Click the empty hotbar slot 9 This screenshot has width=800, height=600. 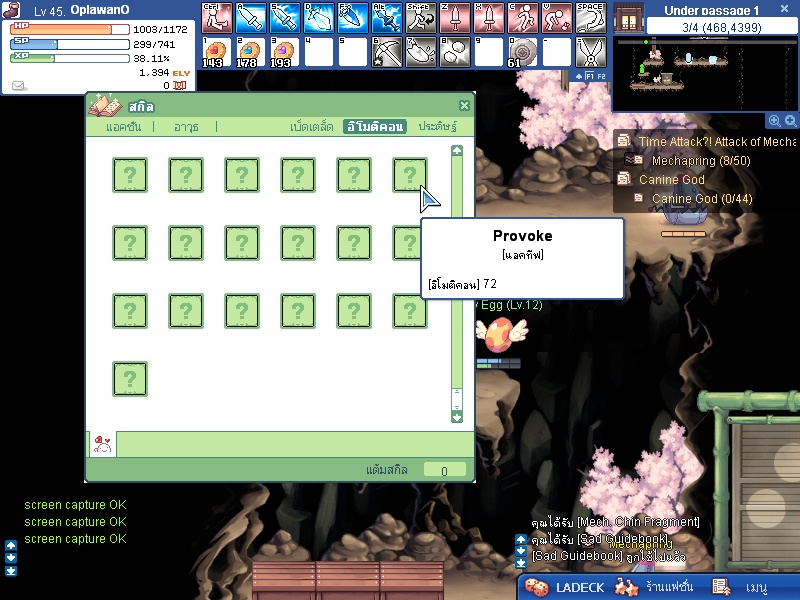tap(489, 52)
